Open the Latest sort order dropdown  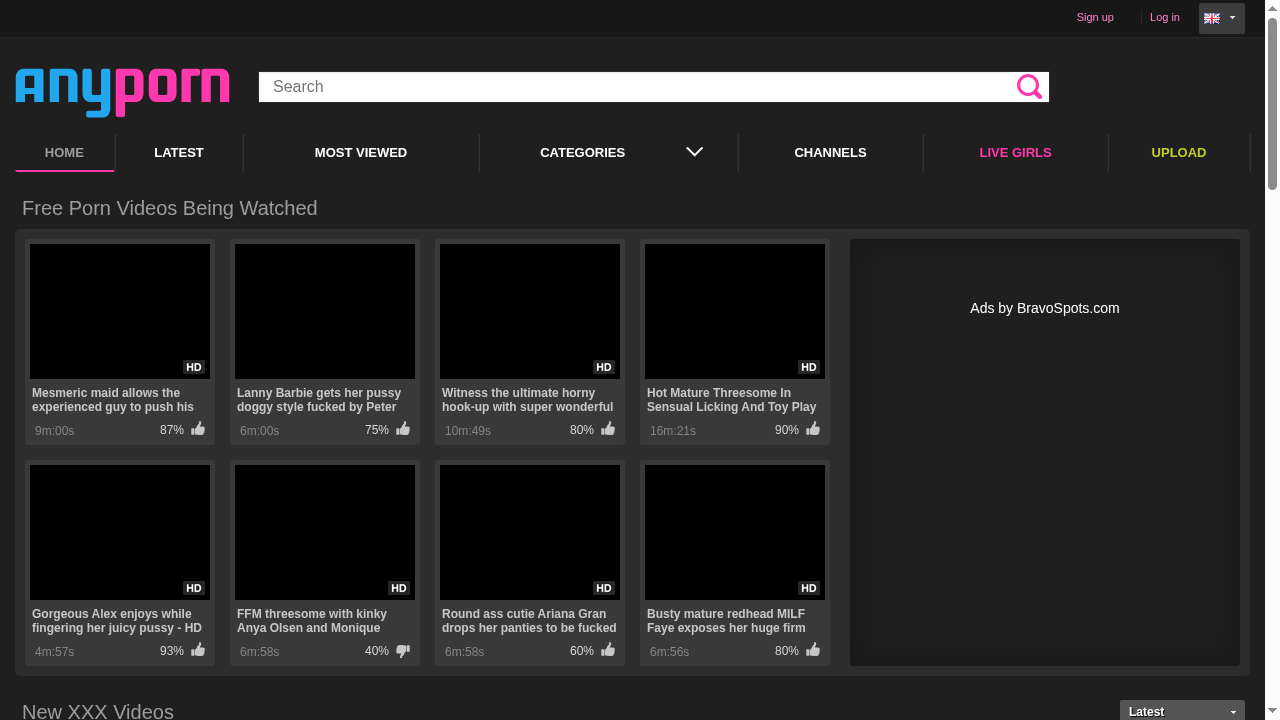[x=1181, y=711]
